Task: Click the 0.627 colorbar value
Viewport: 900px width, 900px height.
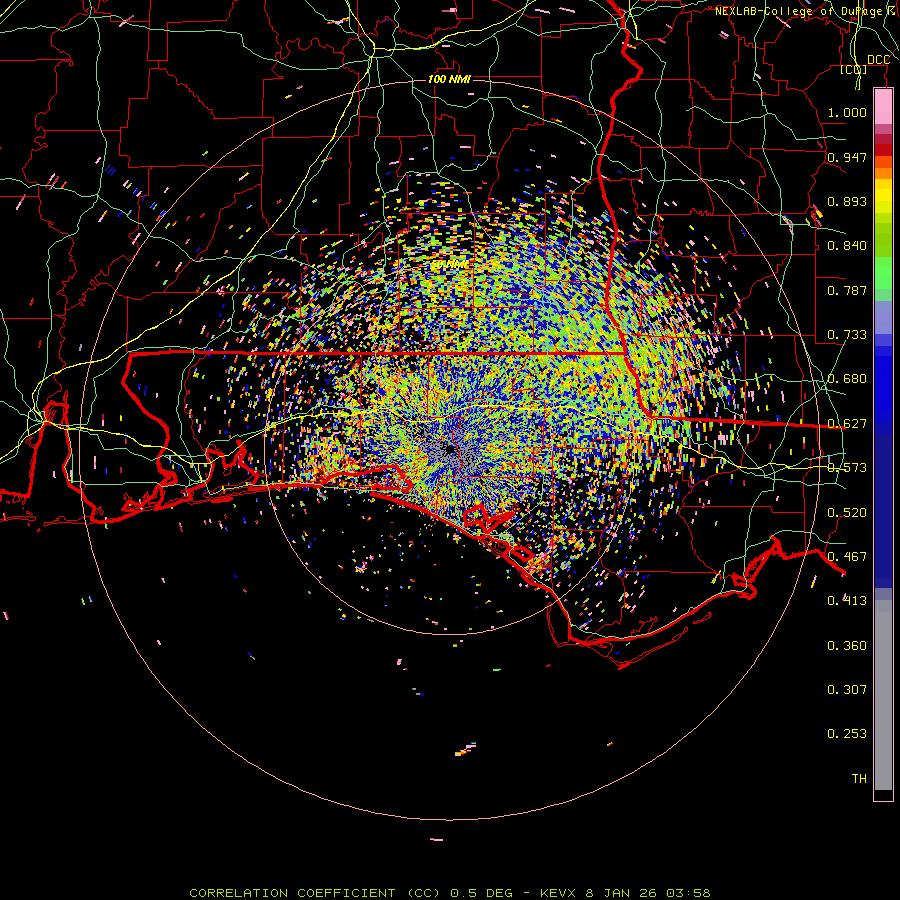Action: click(x=847, y=424)
